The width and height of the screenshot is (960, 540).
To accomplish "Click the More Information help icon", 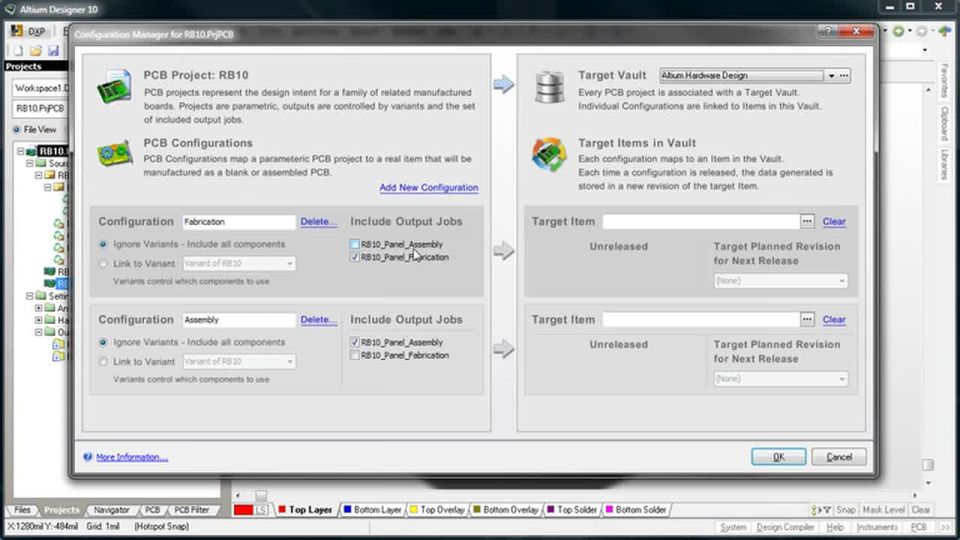I will 88,457.
